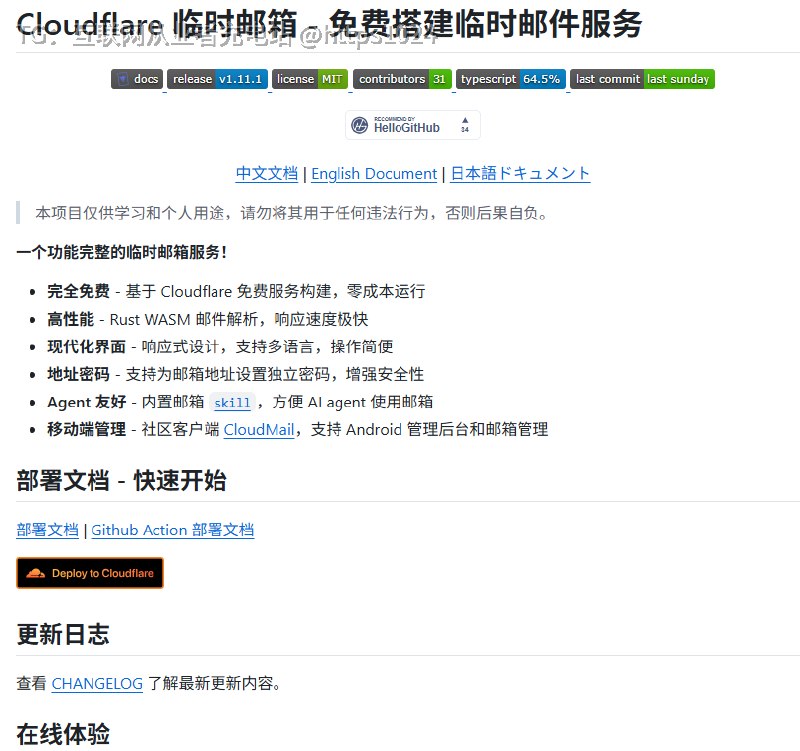Image resolution: width=800 pixels, height=751 pixels.
Task: Open the English Document link
Action: coord(374,173)
